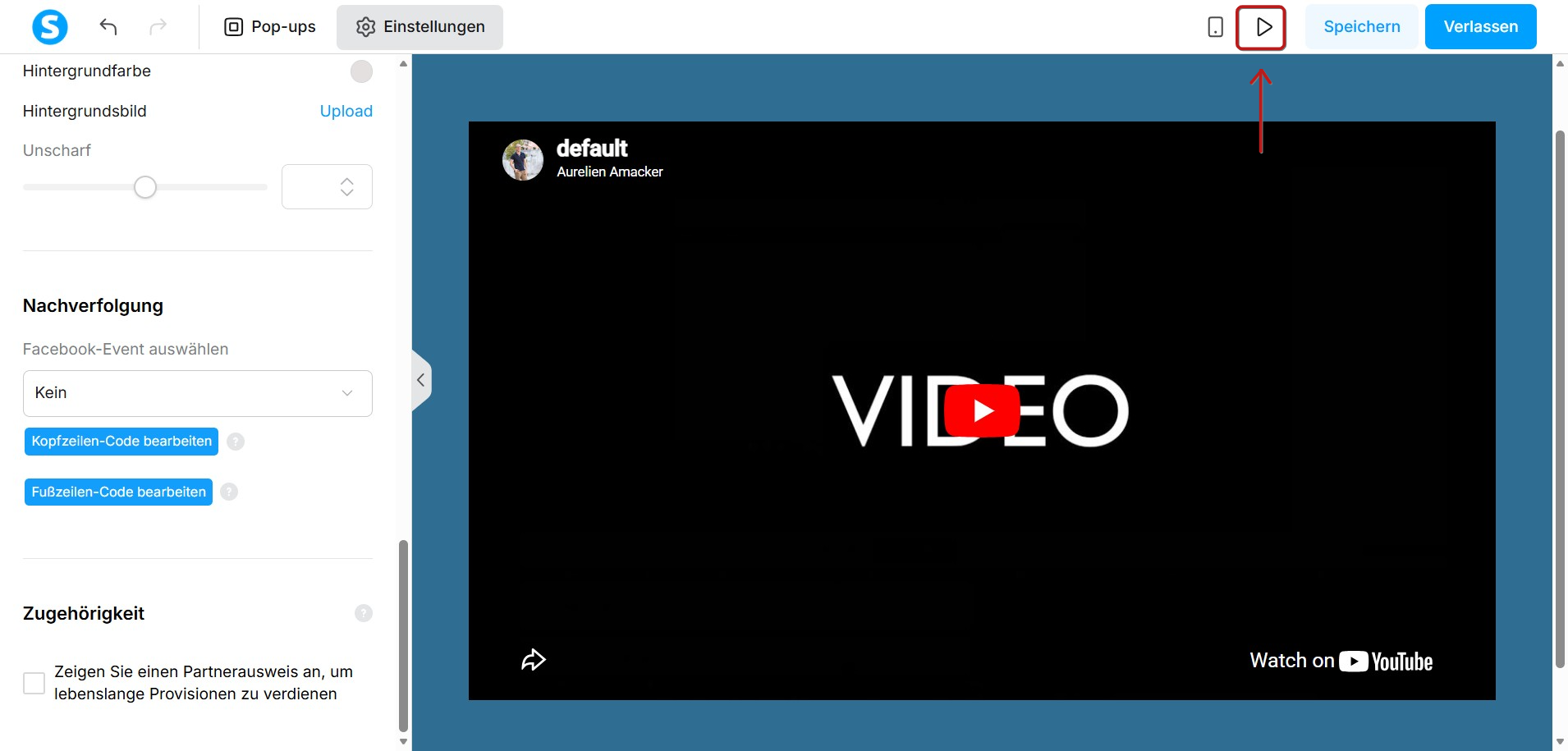Click the Hintergrundsbild label
Image resolution: width=1568 pixels, height=751 pixels.
pos(85,112)
